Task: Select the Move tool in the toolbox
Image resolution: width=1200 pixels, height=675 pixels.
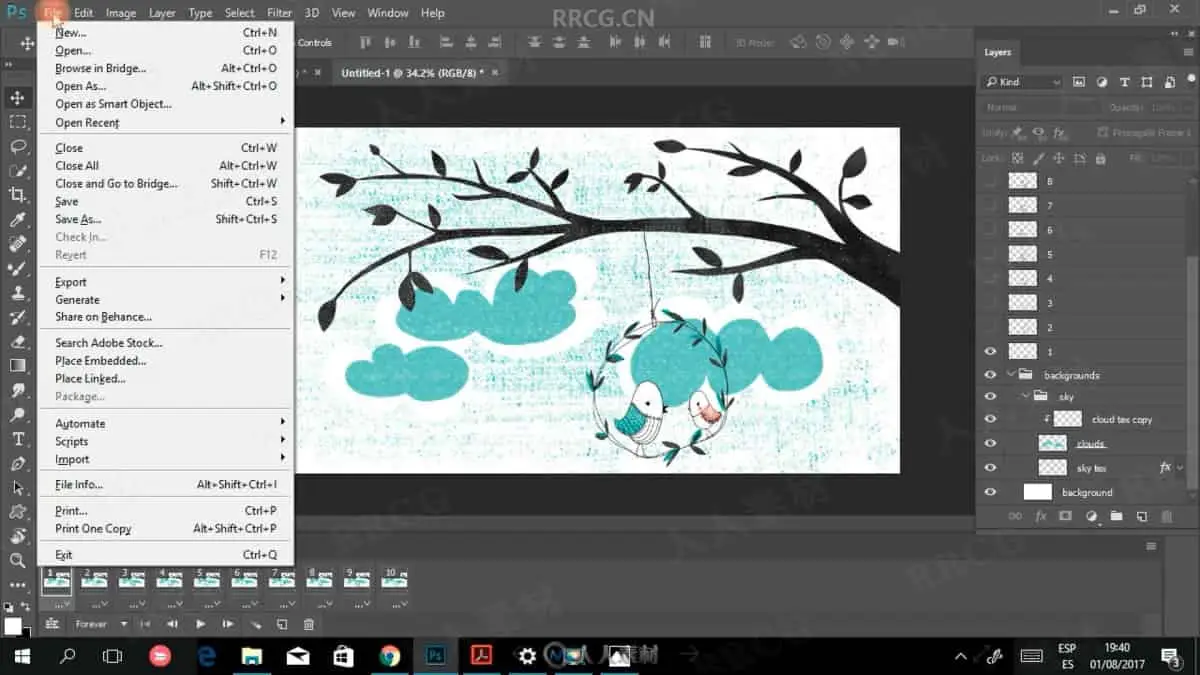Action: point(17,97)
